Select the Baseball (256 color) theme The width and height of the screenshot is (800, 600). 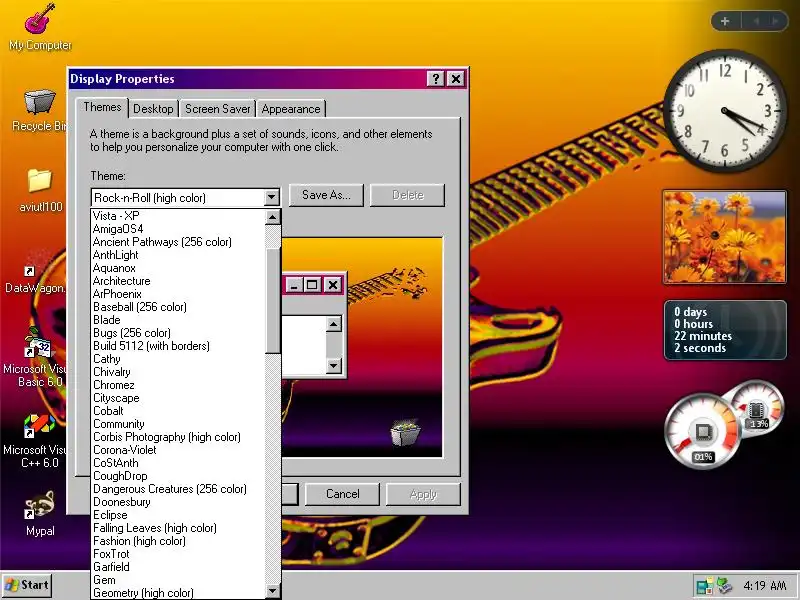tap(179, 307)
